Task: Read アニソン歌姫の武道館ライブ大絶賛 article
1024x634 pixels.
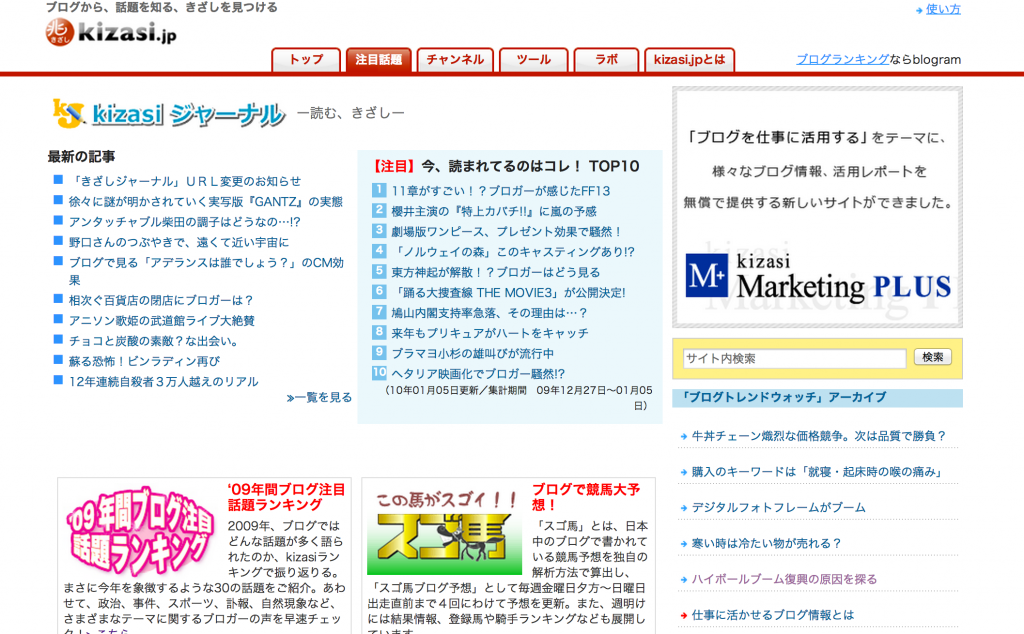Action: click(x=161, y=321)
